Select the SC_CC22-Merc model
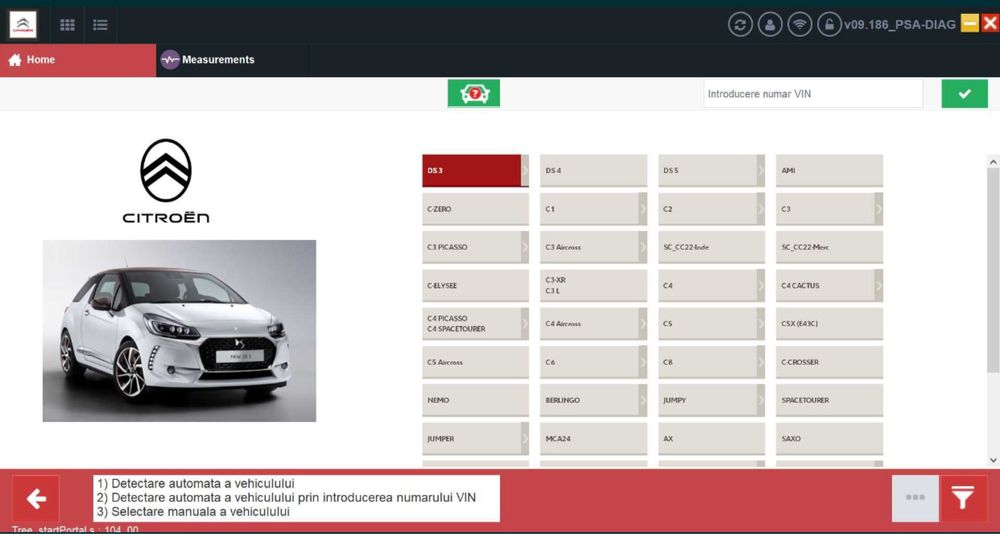The height and width of the screenshot is (534, 1000). point(829,247)
